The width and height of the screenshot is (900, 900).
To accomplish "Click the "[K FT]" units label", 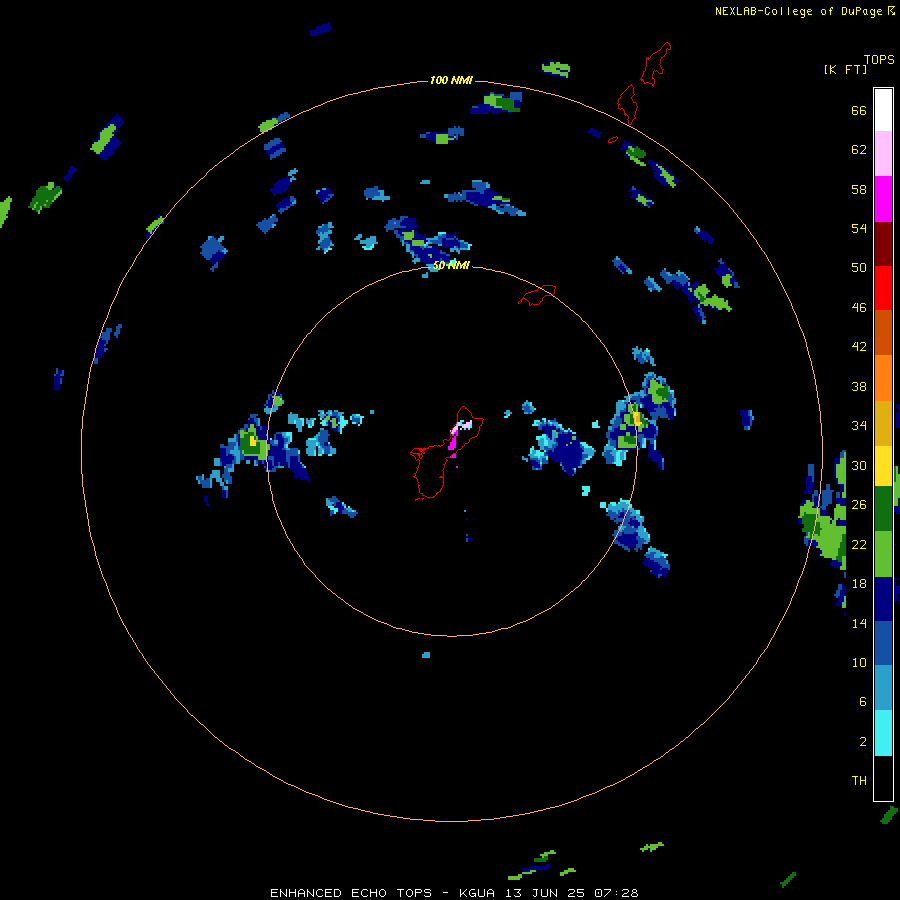I will pyautogui.click(x=845, y=69).
